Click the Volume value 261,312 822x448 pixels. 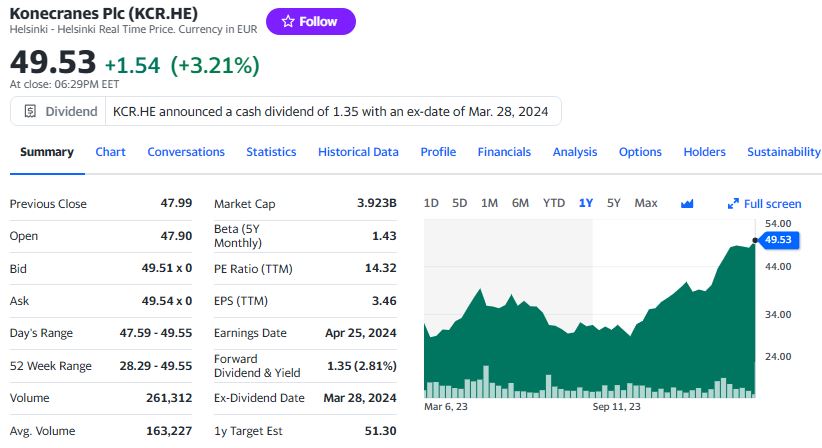pos(169,398)
